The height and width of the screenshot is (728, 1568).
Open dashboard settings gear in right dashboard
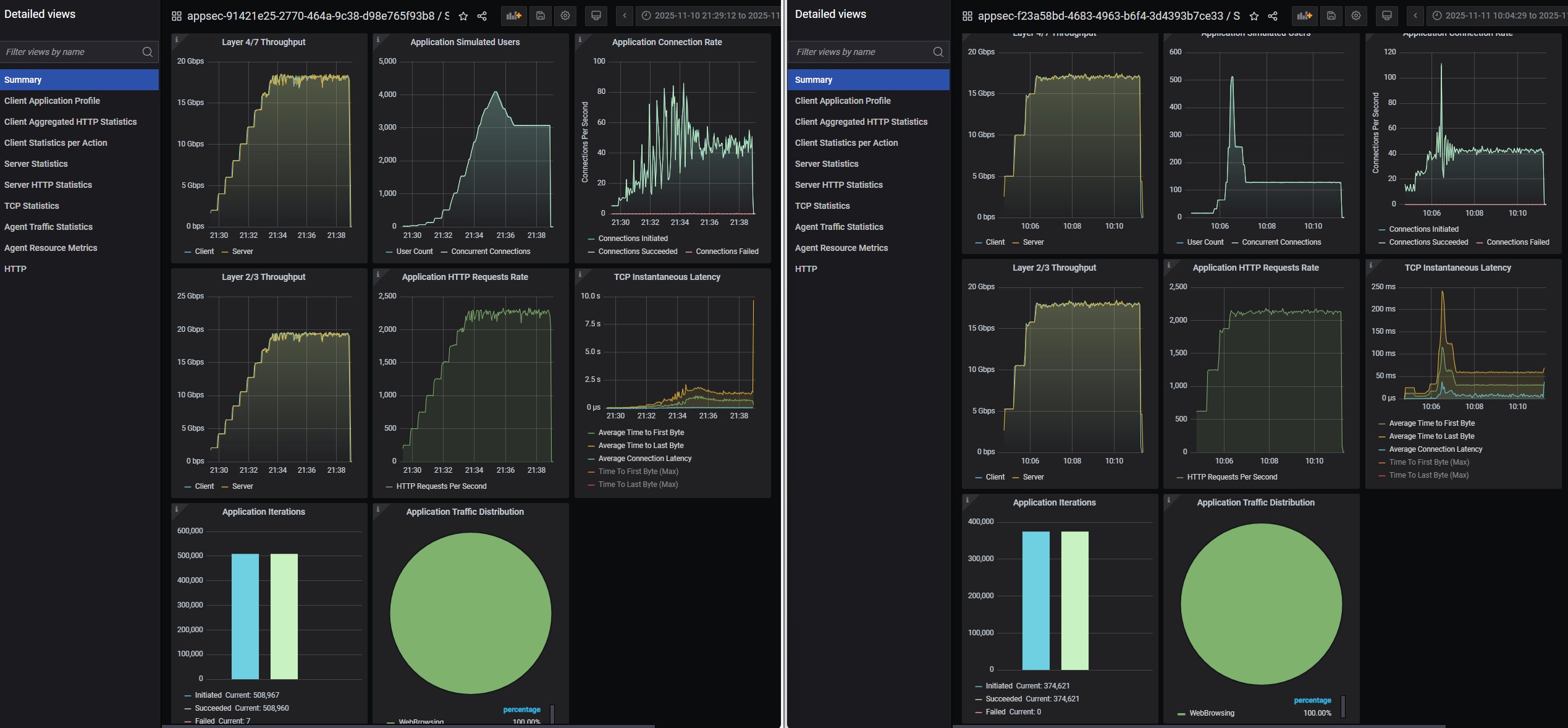click(x=1355, y=16)
